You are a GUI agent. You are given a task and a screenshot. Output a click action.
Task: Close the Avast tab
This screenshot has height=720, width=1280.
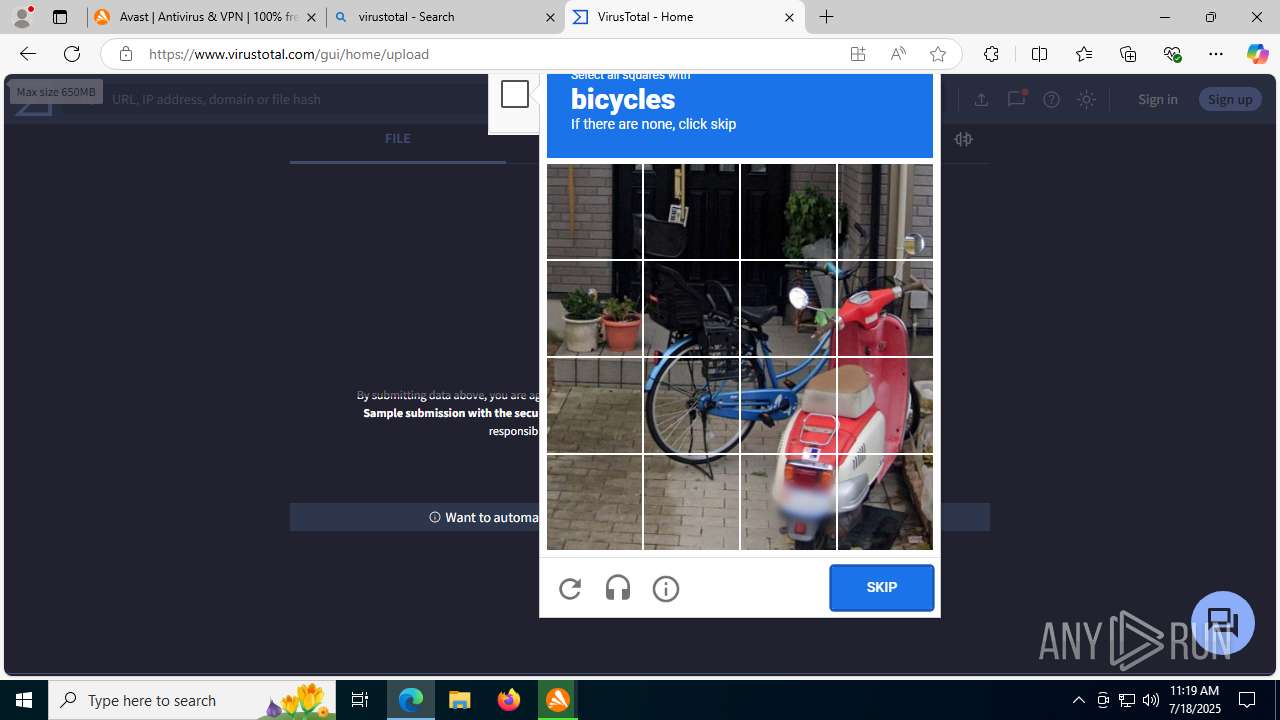pos(311,17)
